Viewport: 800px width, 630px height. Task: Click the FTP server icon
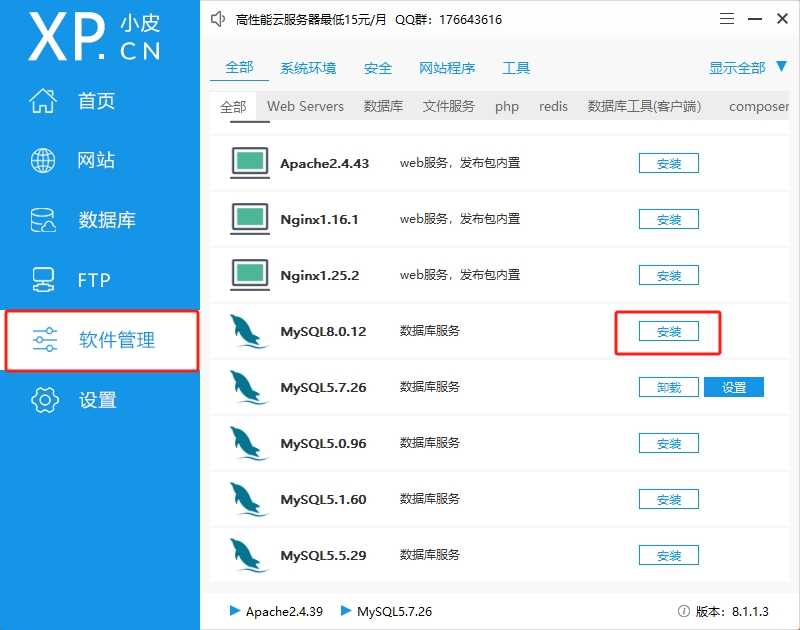[x=43, y=280]
